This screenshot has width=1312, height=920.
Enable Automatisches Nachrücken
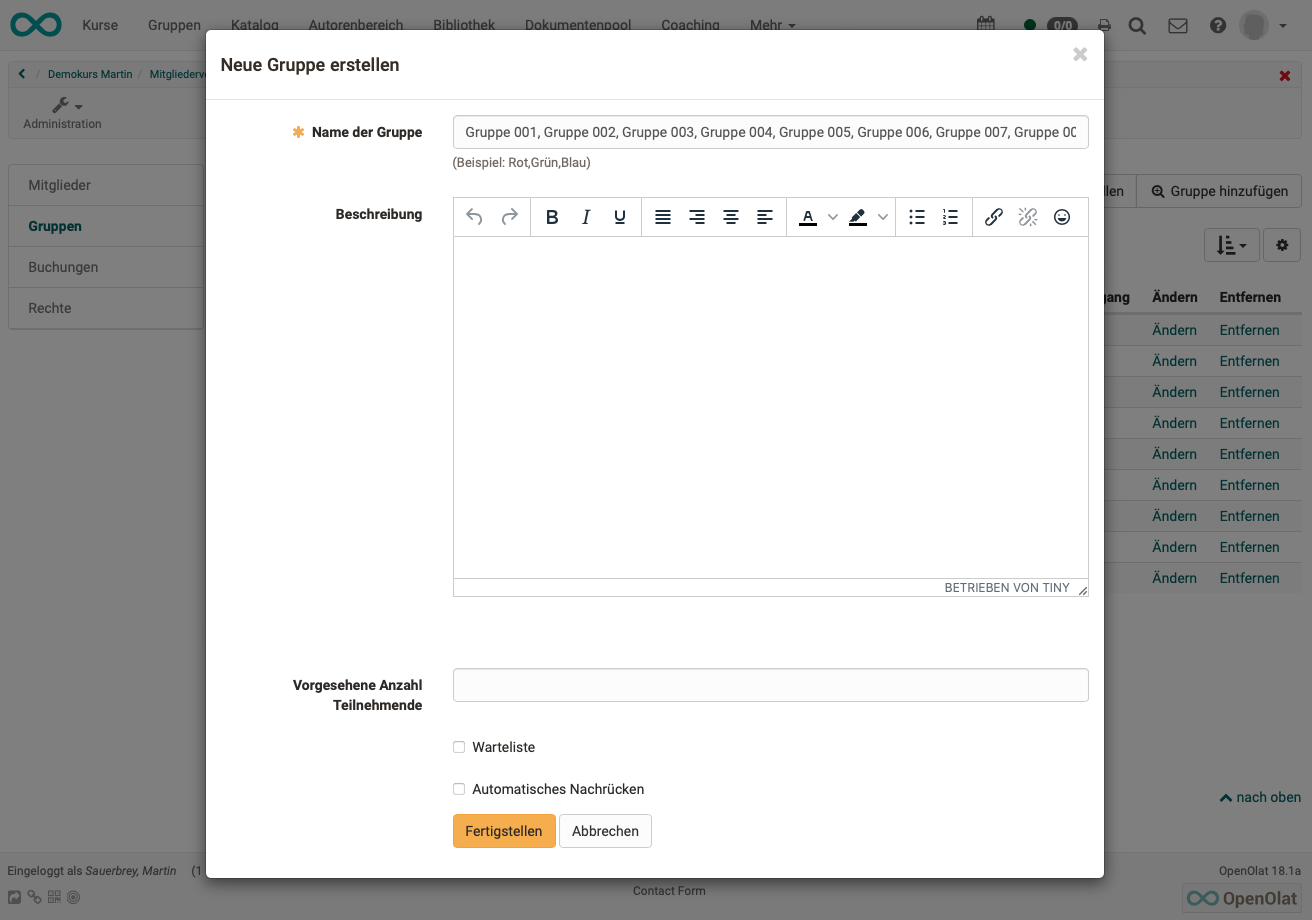pyautogui.click(x=459, y=788)
